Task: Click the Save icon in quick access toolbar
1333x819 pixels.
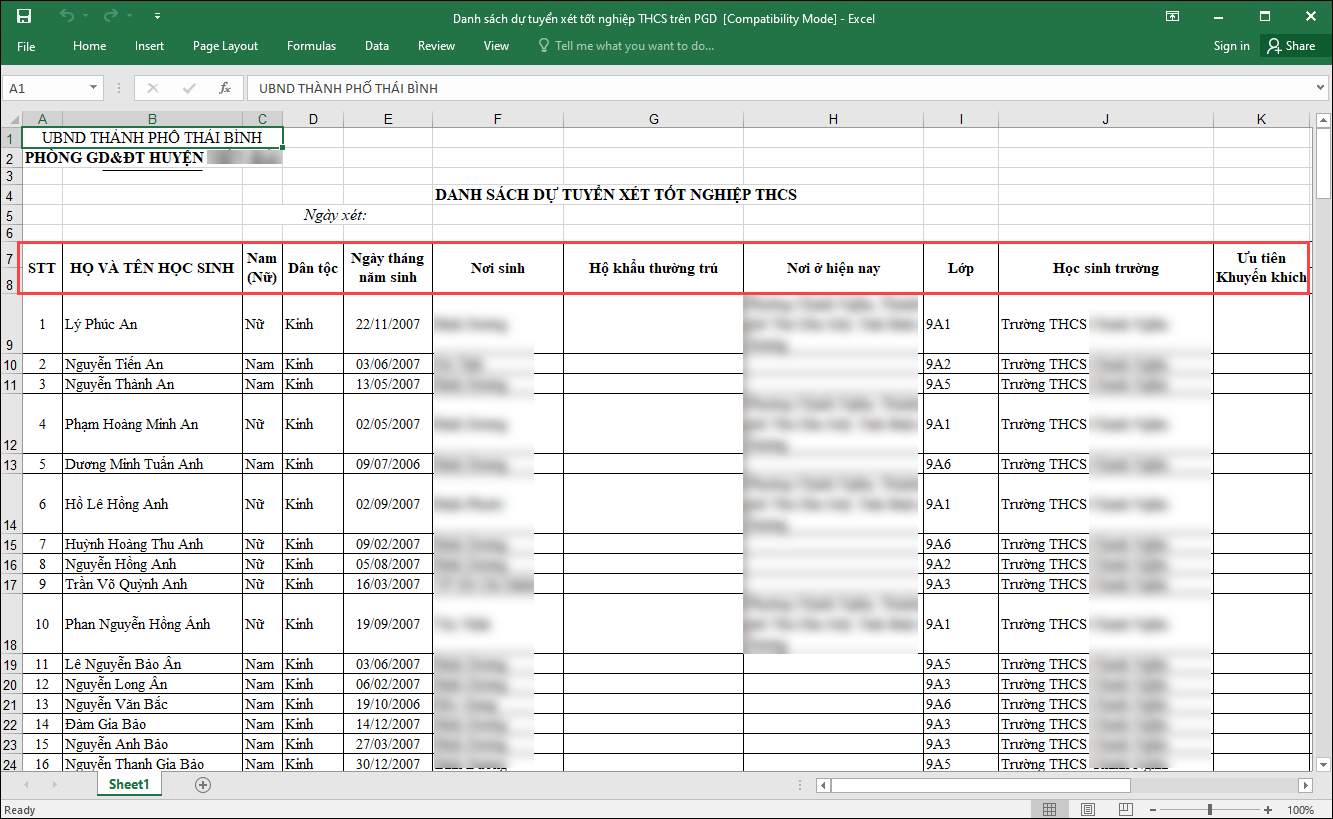Action: click(x=24, y=17)
